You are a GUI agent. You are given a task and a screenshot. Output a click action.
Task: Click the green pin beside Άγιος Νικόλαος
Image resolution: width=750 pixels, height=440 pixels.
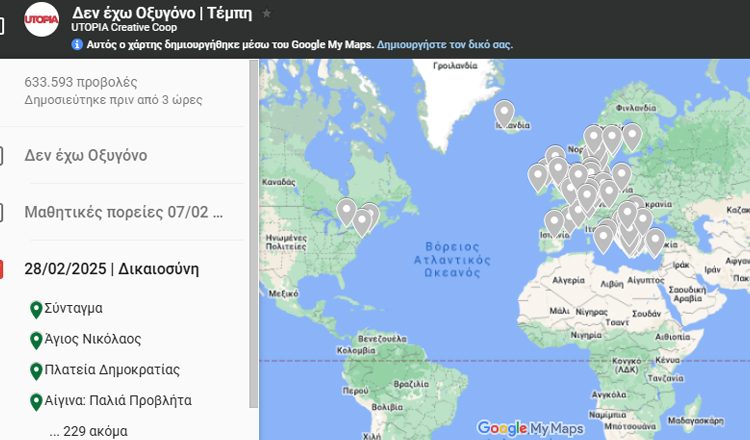pos(36,340)
